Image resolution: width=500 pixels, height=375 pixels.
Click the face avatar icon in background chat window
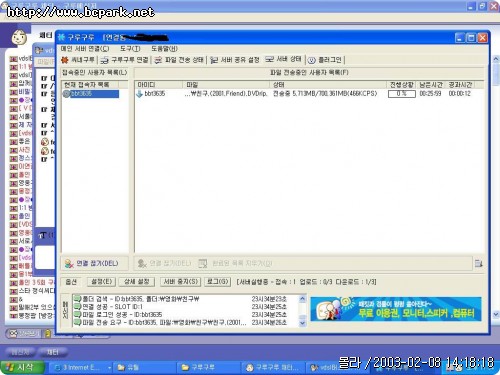pyautogui.click(x=19, y=37)
